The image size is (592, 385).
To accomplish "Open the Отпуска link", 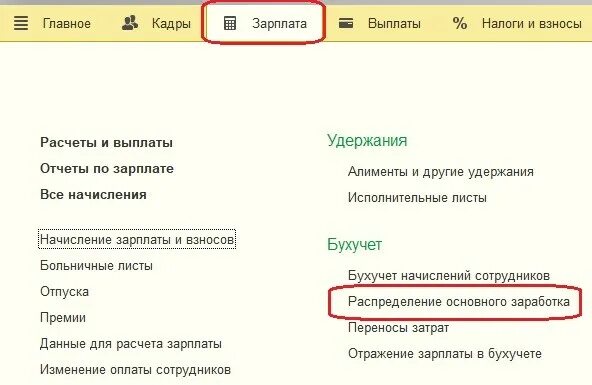I will tap(65, 292).
